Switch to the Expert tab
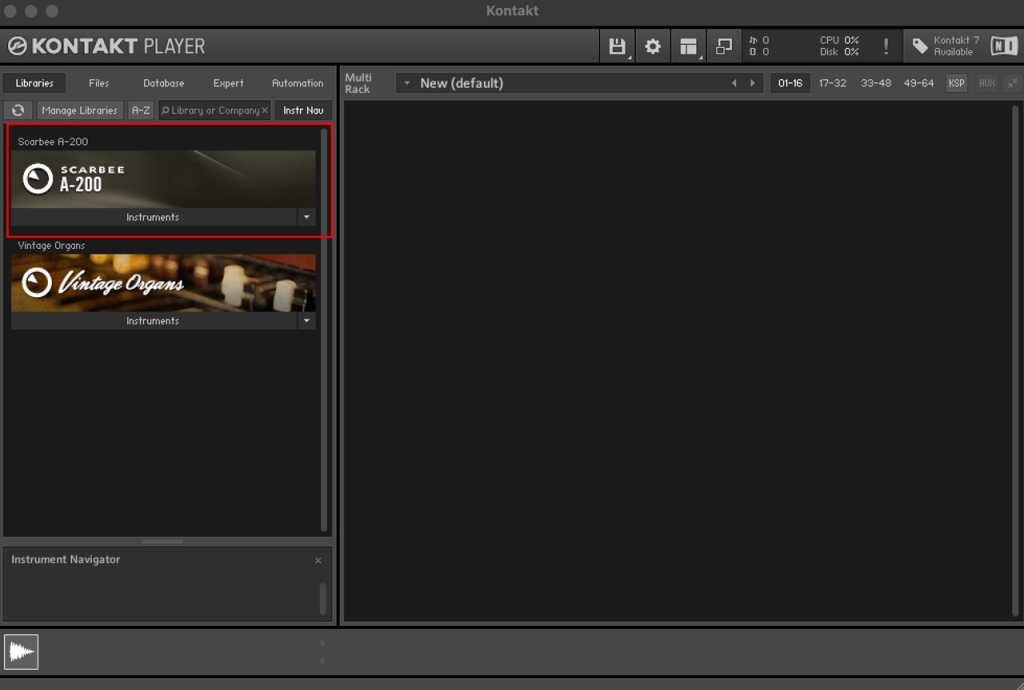Screen dimensions: 1024x690 pyautogui.click(x=228, y=83)
